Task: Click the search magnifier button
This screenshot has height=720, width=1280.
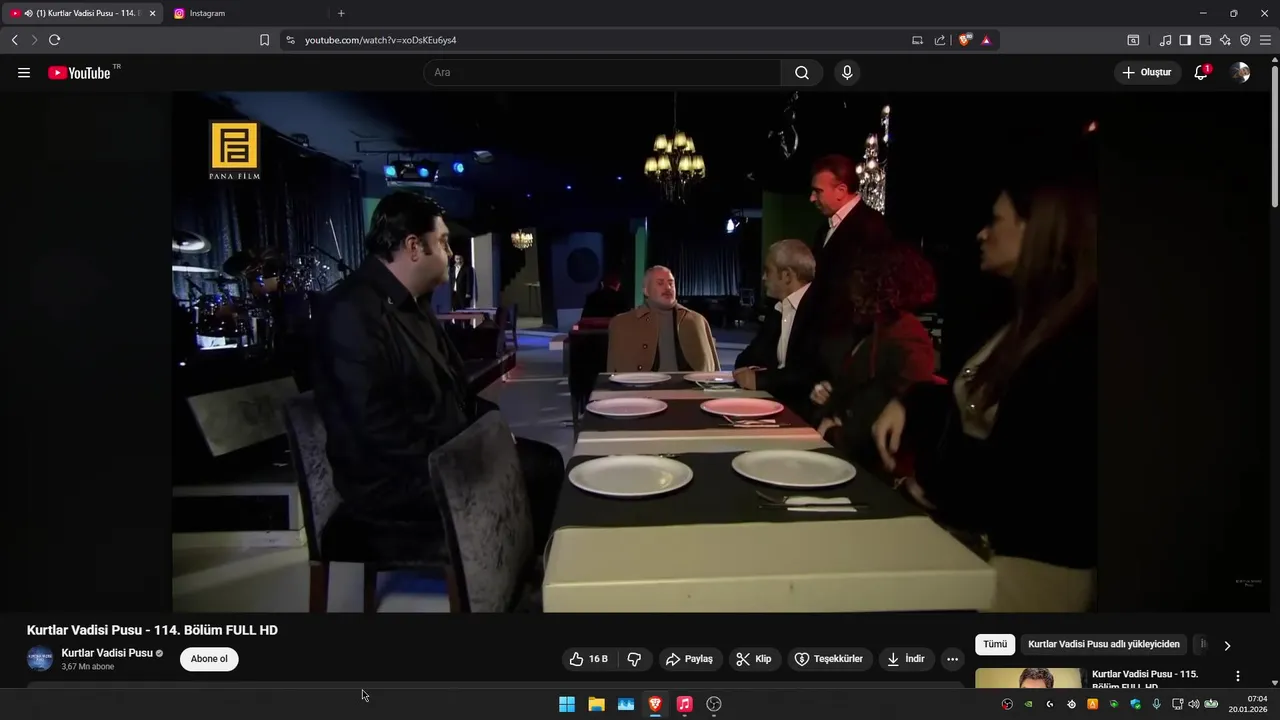Action: click(802, 73)
